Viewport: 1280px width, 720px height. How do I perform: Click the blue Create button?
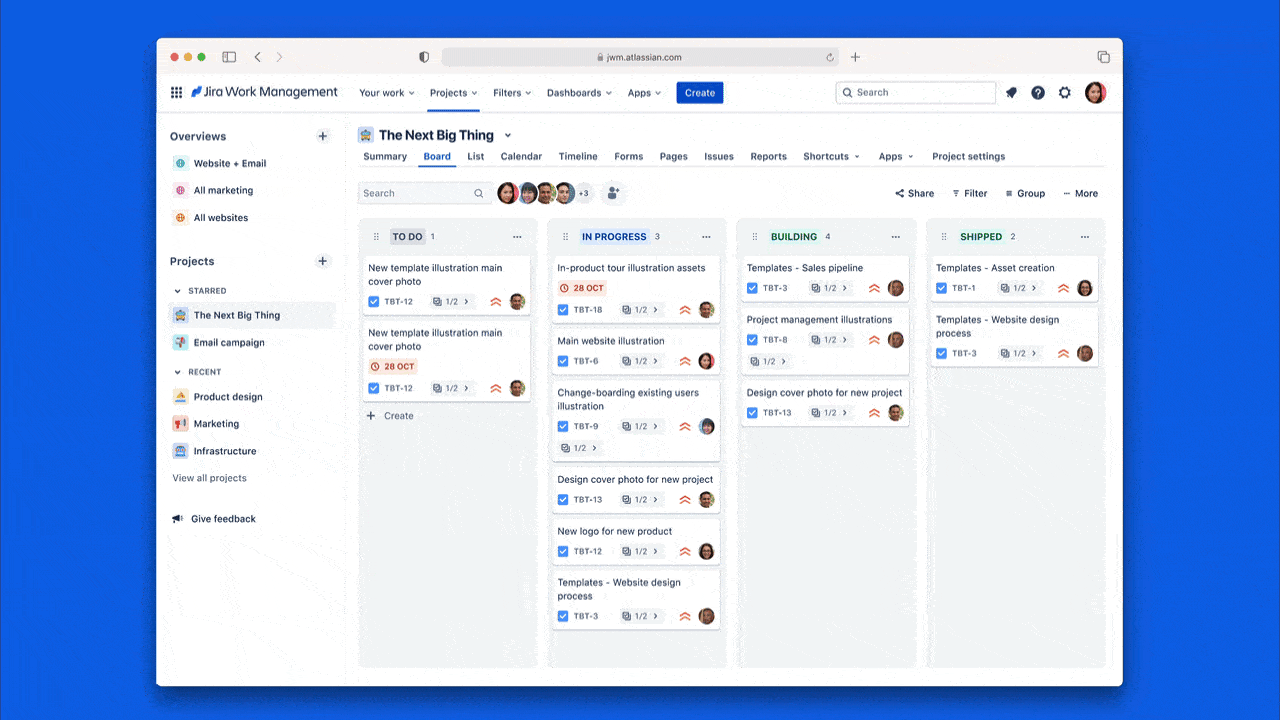[699, 92]
